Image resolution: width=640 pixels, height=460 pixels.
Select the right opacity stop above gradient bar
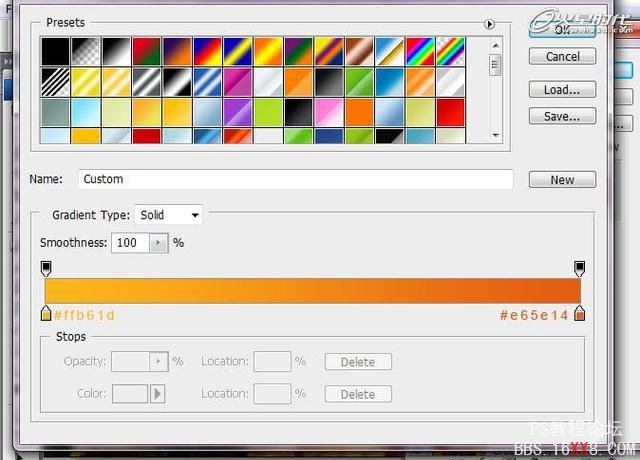pyautogui.click(x=580, y=269)
